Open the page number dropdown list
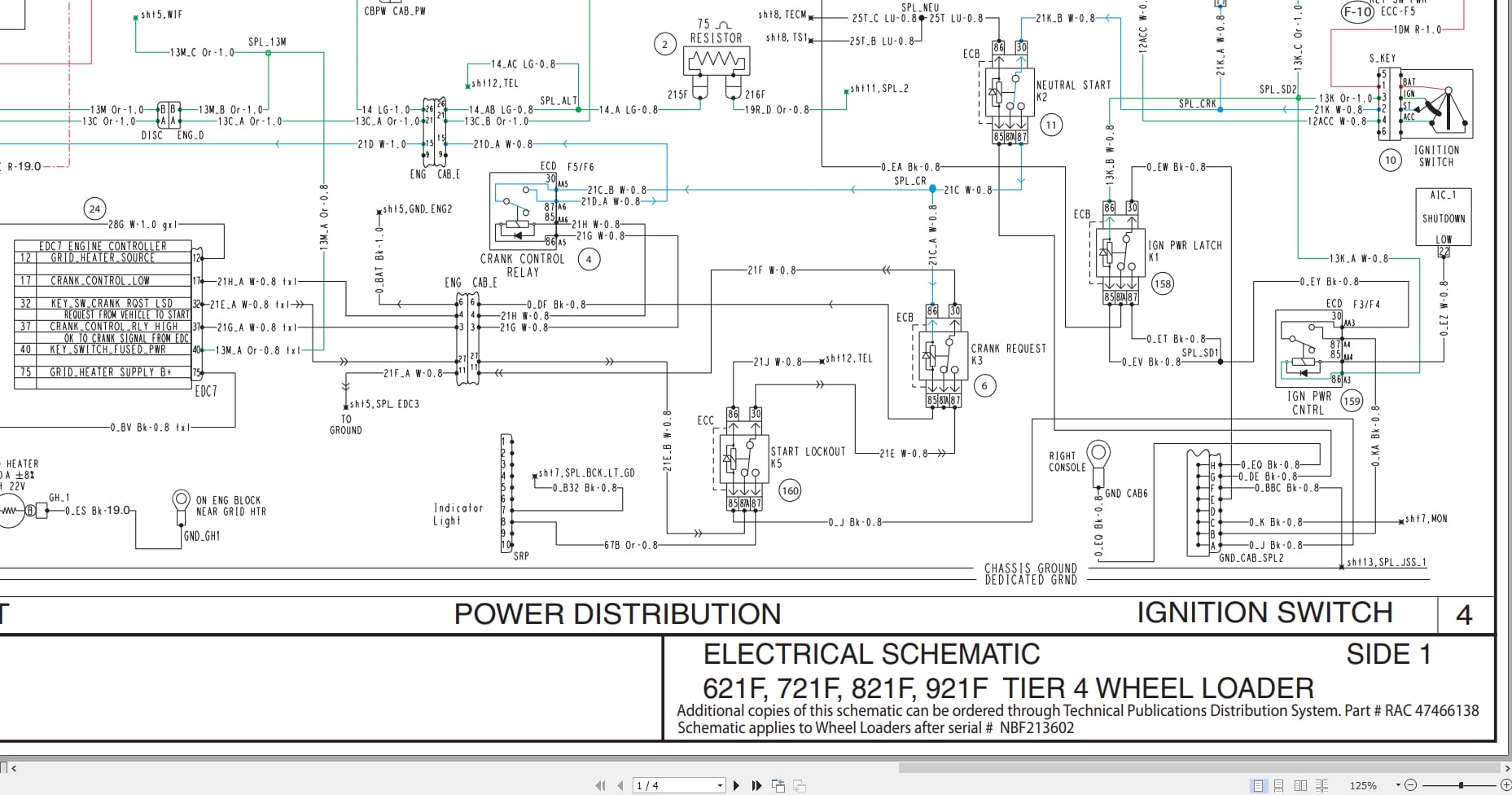The image size is (1512, 795). click(720, 784)
